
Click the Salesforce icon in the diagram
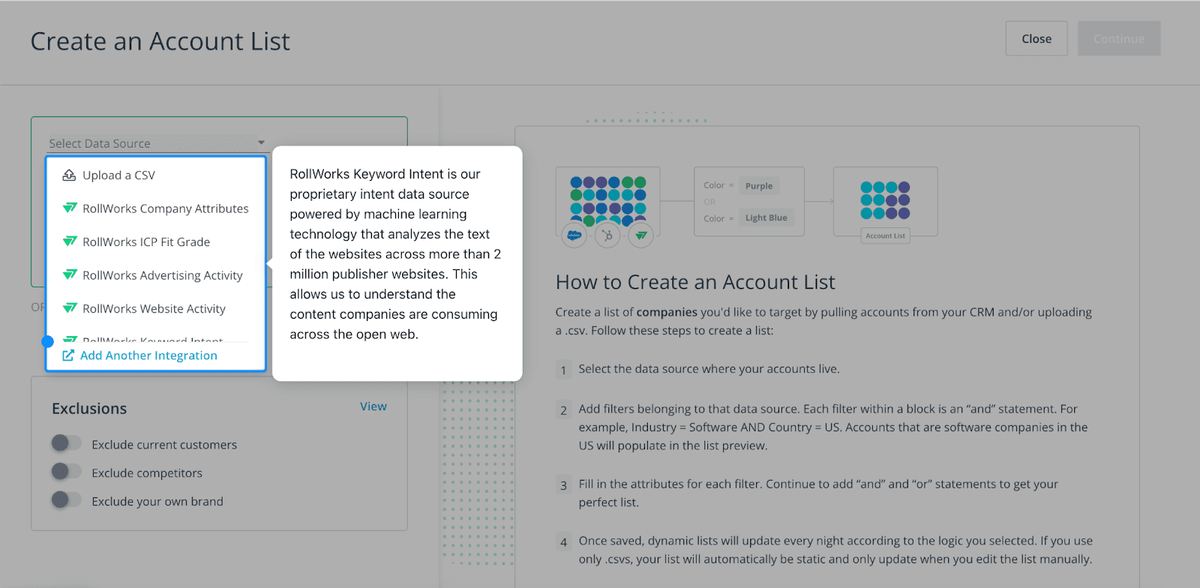coord(575,236)
